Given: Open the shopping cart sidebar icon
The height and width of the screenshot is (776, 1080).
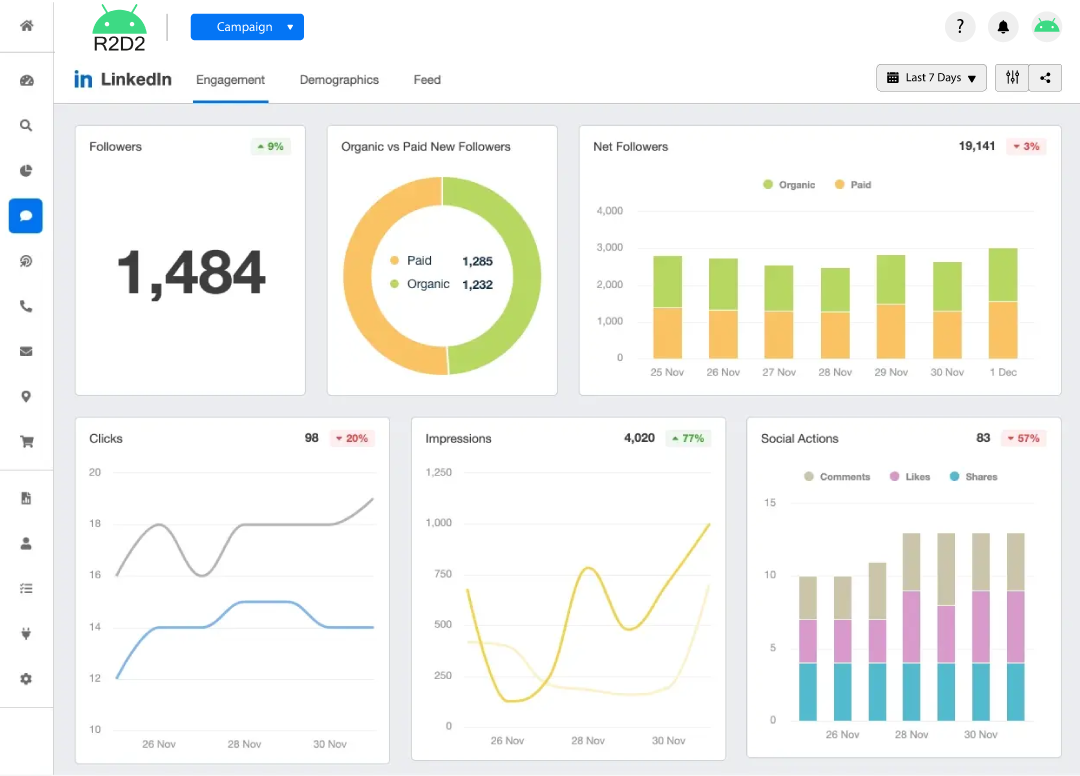Looking at the screenshot, I should (x=26, y=441).
